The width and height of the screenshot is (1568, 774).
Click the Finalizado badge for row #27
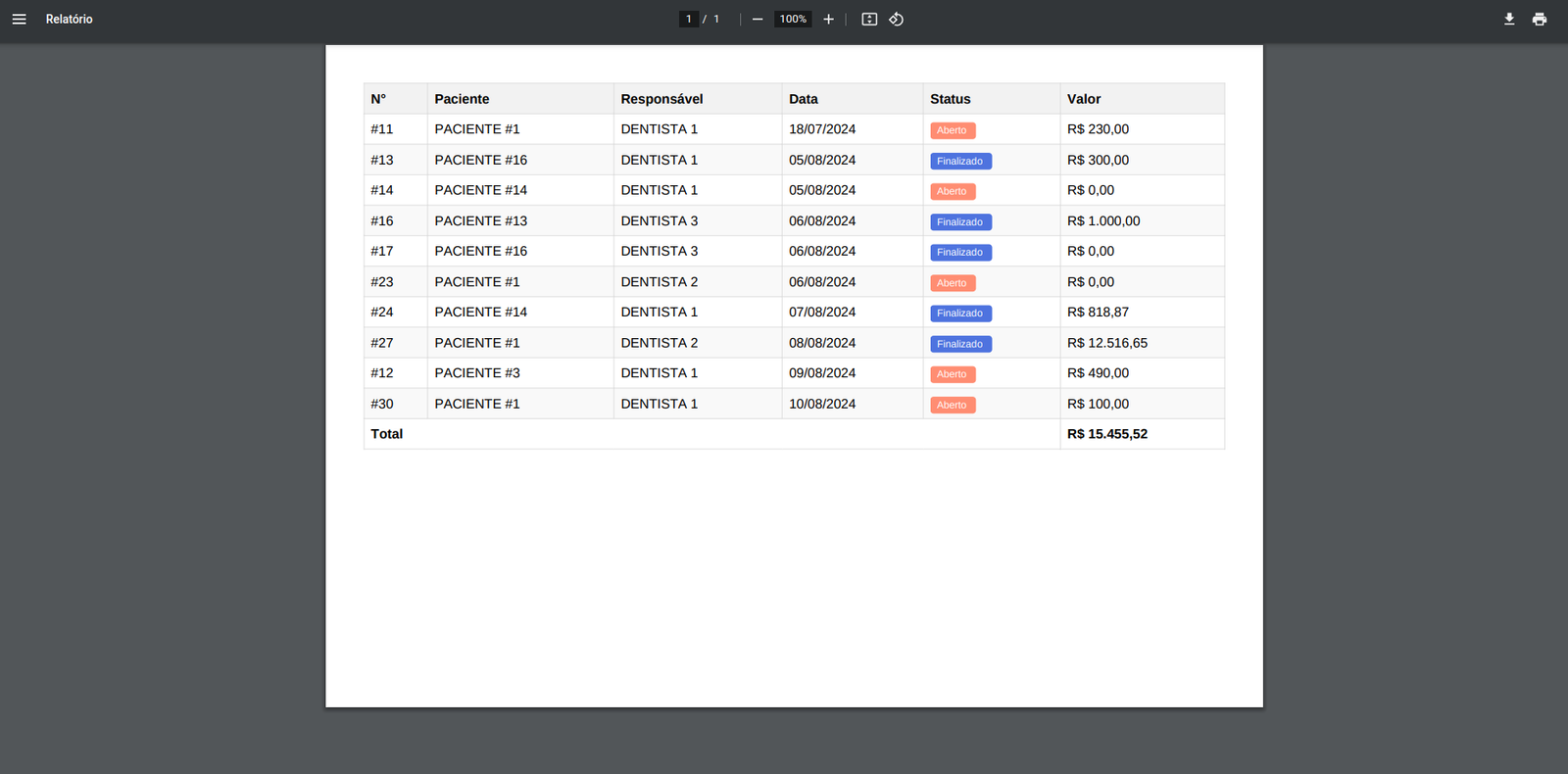960,344
